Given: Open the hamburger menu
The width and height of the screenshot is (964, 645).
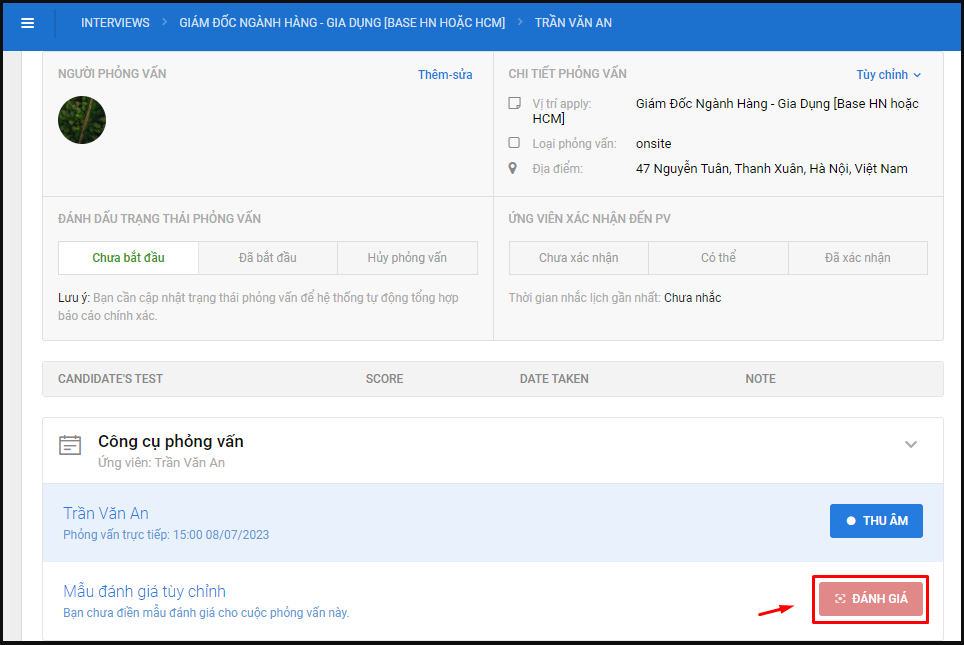Looking at the screenshot, I should pyautogui.click(x=27, y=23).
